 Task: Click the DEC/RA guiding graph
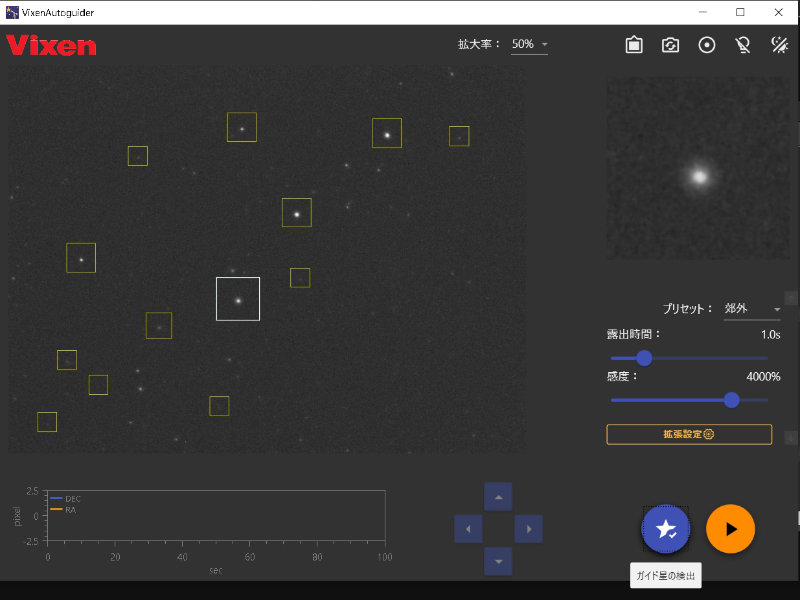click(216, 516)
